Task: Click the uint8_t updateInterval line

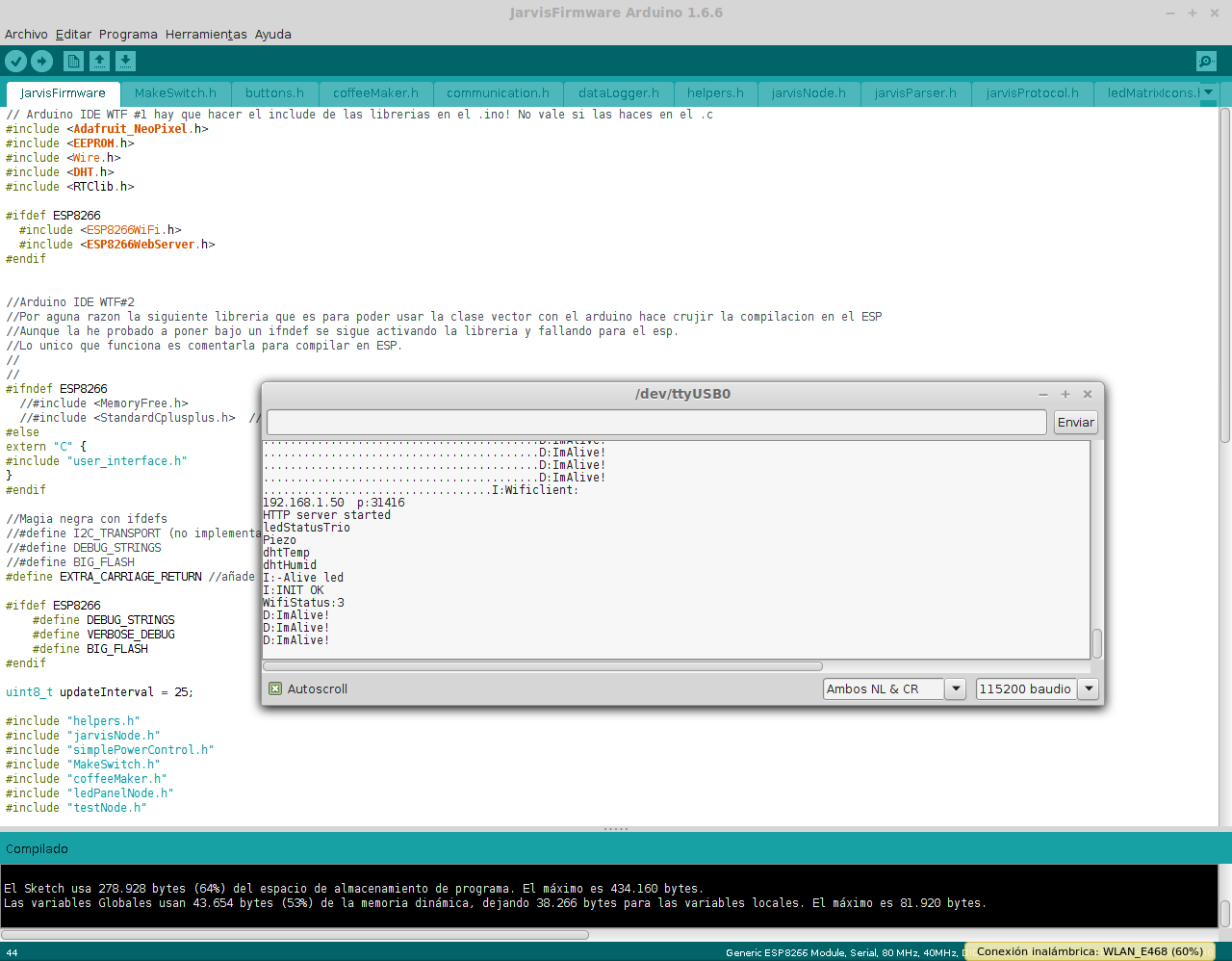Action: coord(99,692)
